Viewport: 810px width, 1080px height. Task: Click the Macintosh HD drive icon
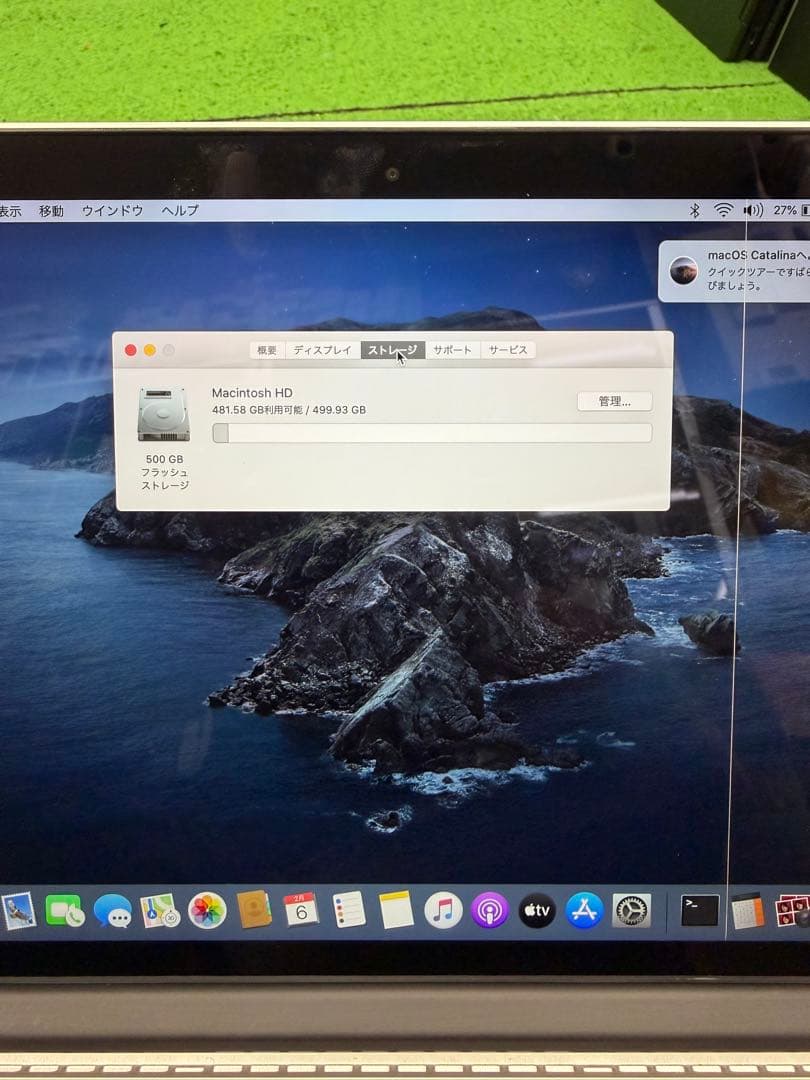click(x=163, y=415)
